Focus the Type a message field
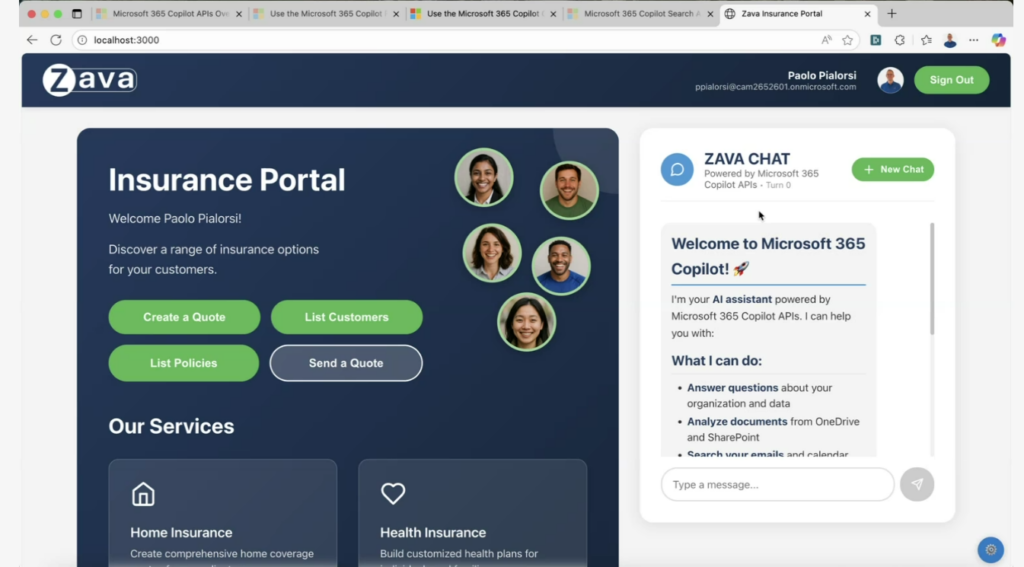Screen dimensions: 1024x567 point(777,484)
